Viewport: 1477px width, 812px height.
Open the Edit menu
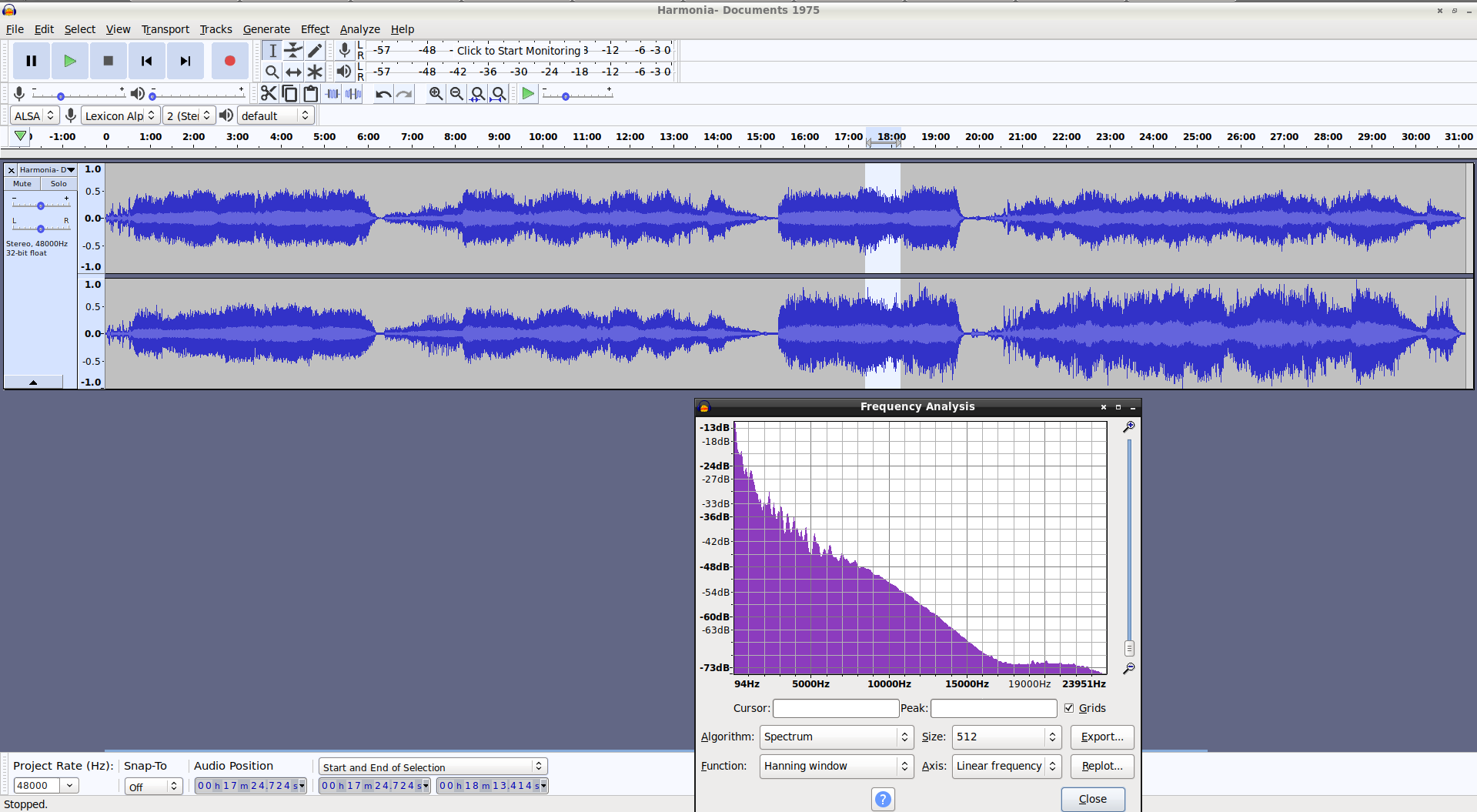tap(44, 29)
